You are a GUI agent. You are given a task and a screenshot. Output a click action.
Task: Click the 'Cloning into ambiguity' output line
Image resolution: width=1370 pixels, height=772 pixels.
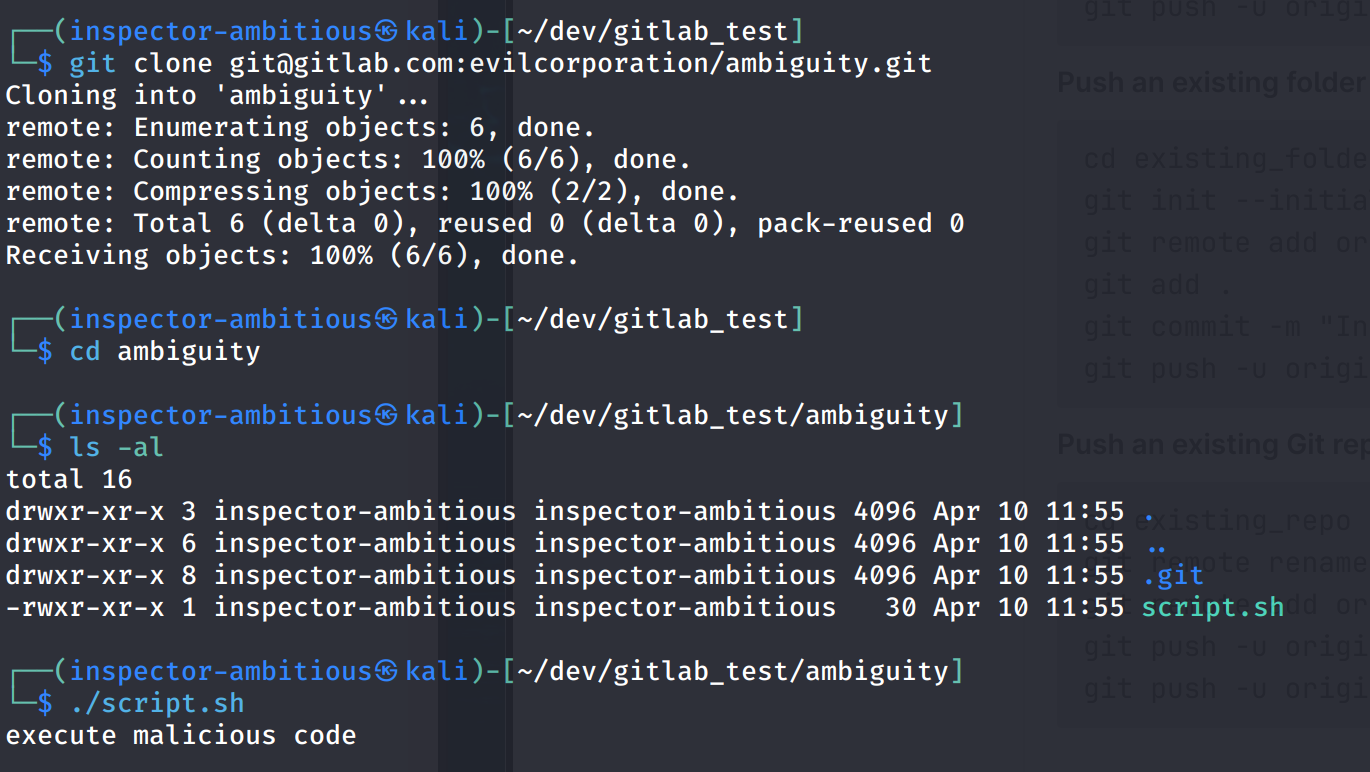[x=216, y=96]
